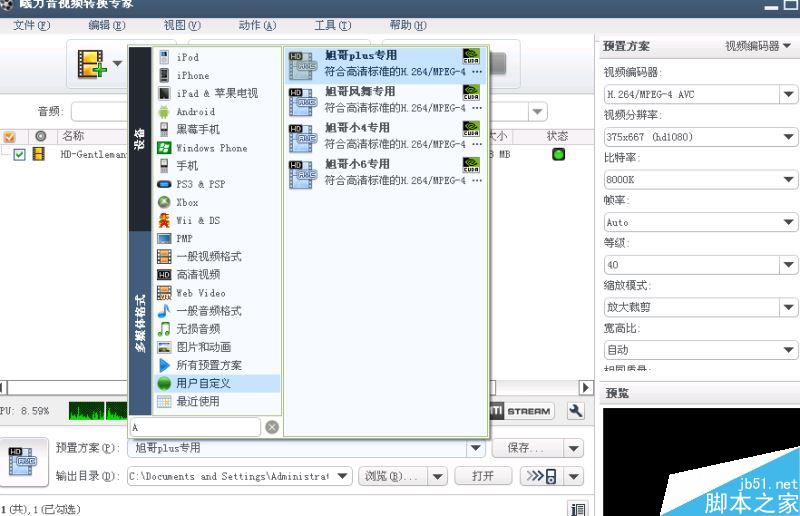Choose the 黑莓手机 category
This screenshot has height=516, width=800.
pyautogui.click(x=217, y=130)
